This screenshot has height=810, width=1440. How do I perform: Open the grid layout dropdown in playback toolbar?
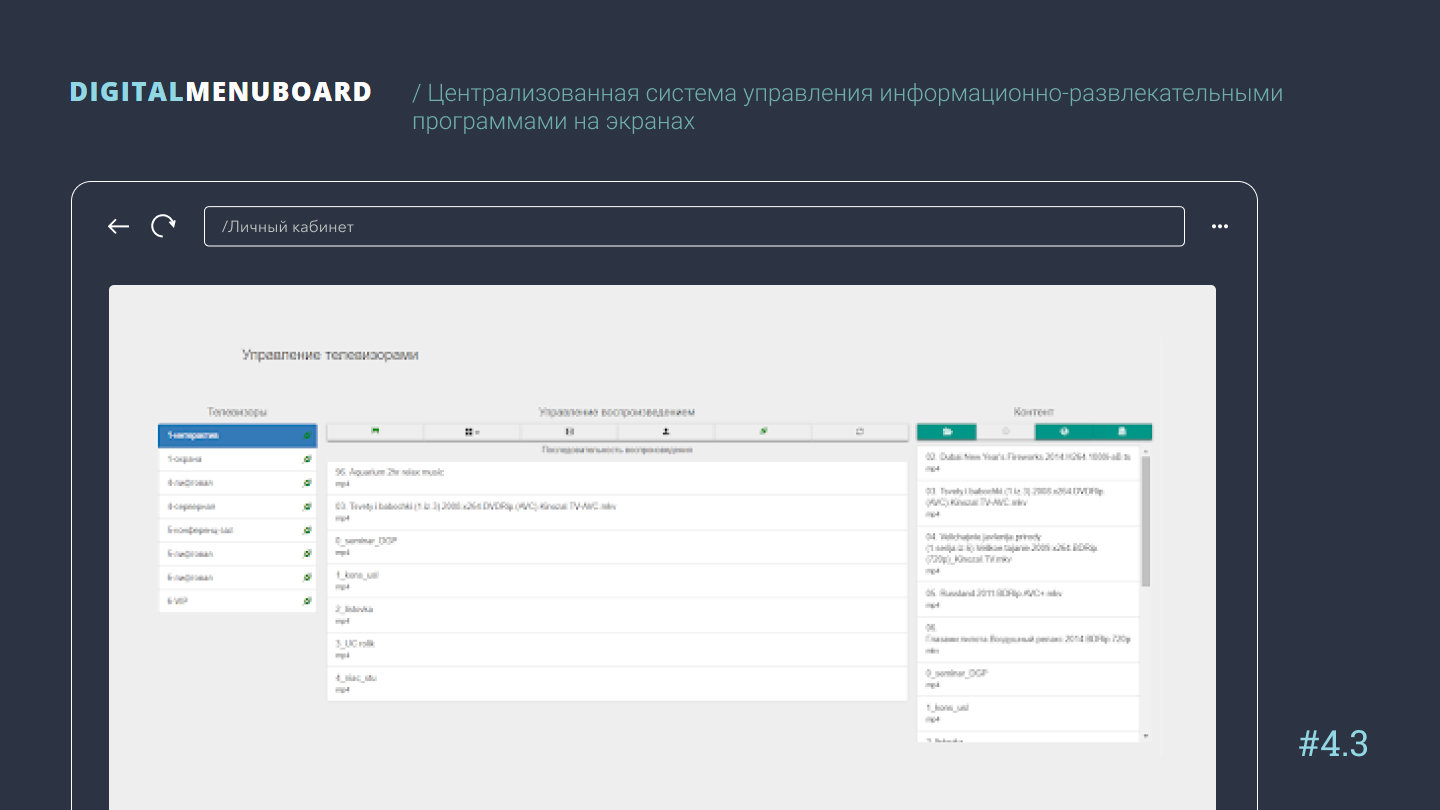[472, 432]
